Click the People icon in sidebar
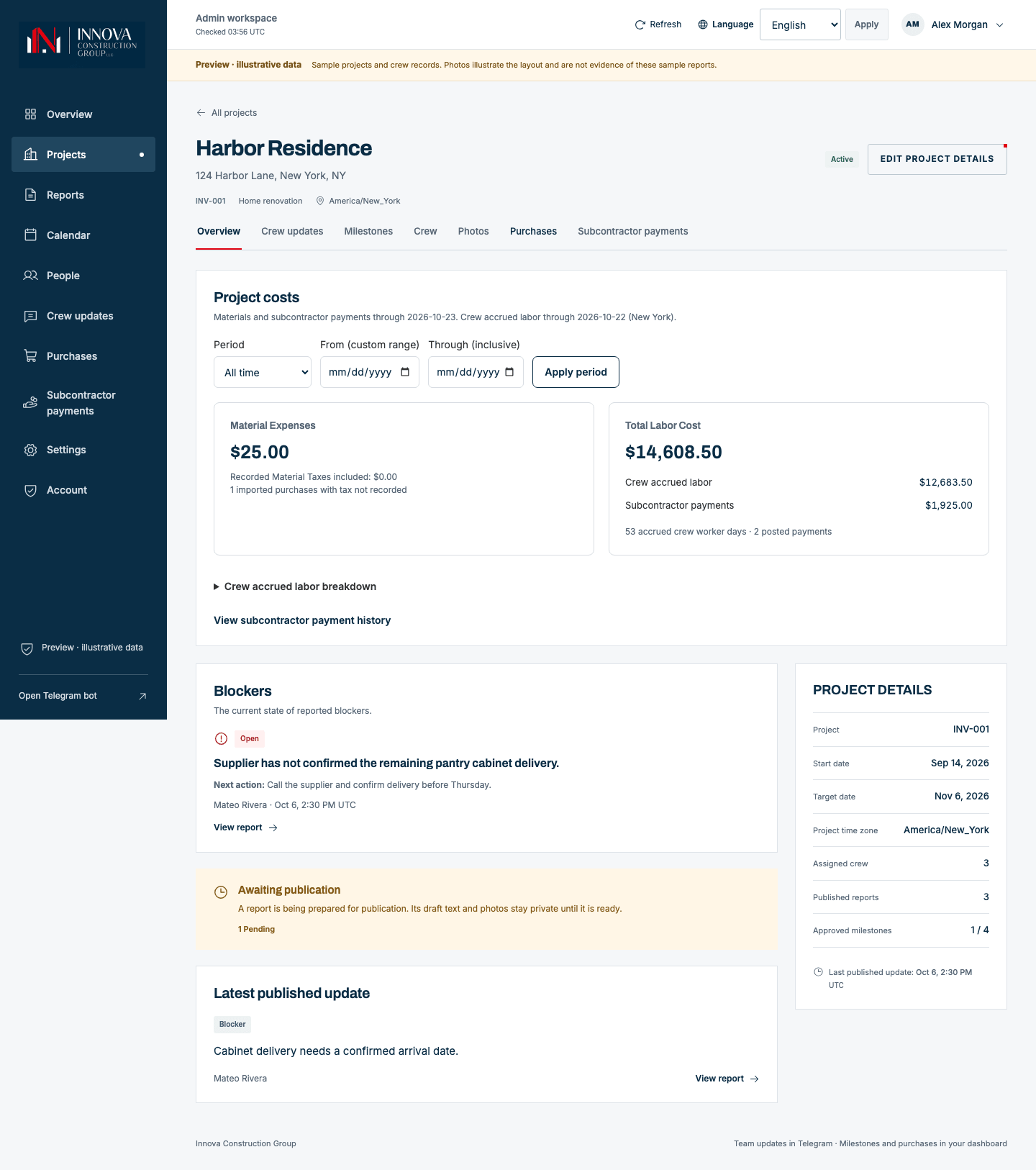1036x1170 pixels. tap(30, 276)
